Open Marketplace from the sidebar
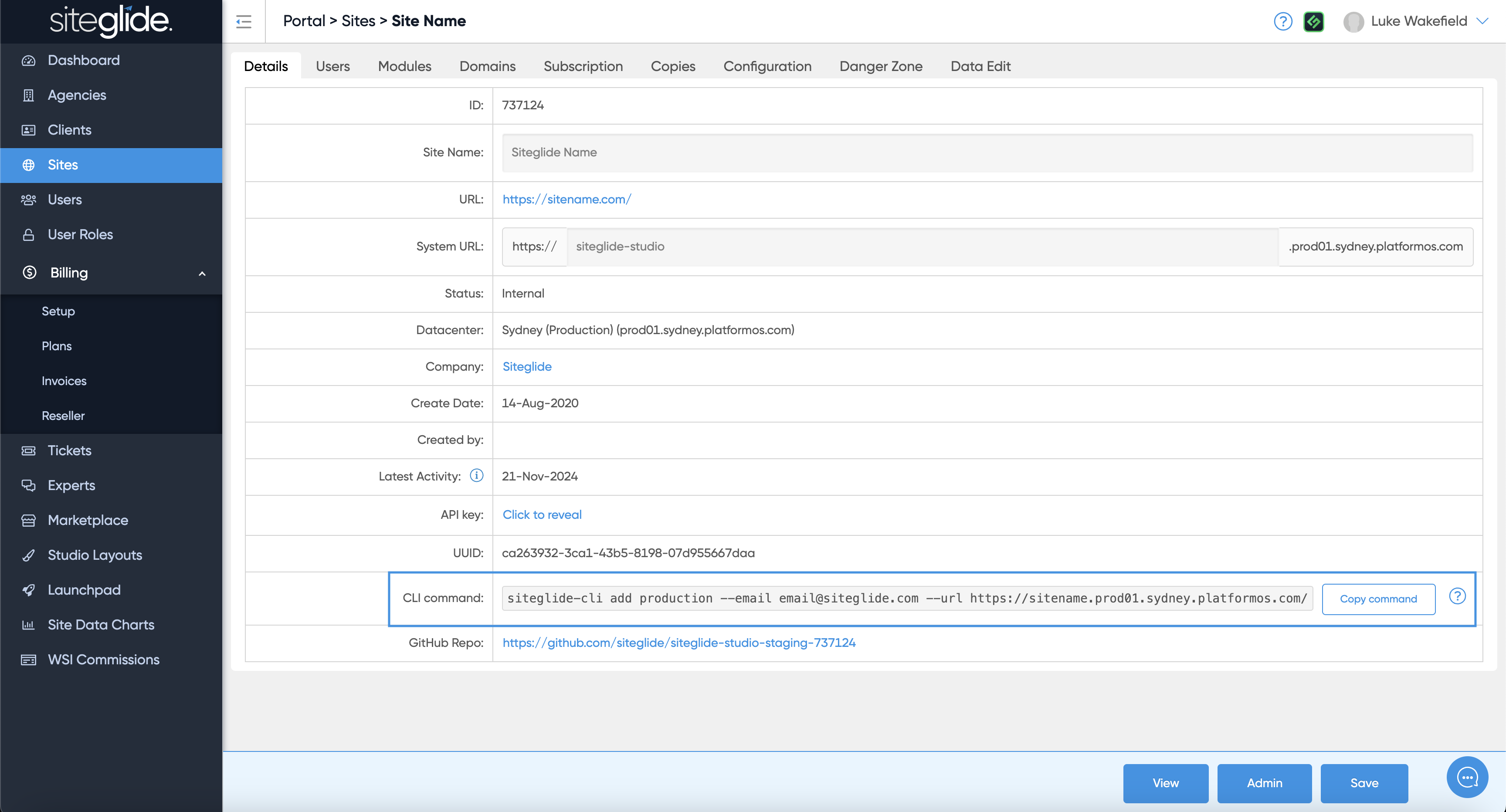Image resolution: width=1506 pixels, height=812 pixels. coord(88,520)
